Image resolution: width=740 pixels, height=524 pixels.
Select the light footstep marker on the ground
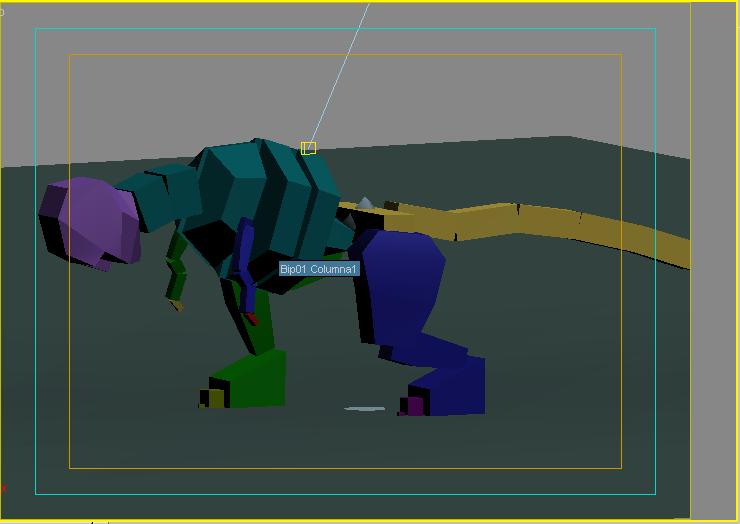[x=364, y=409]
